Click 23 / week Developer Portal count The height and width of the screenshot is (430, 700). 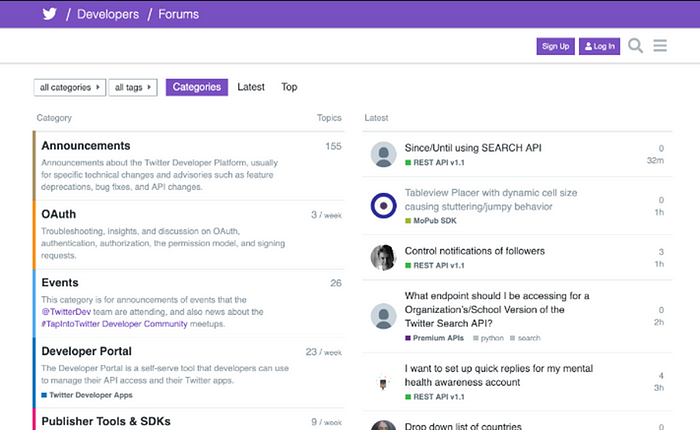tap(324, 352)
